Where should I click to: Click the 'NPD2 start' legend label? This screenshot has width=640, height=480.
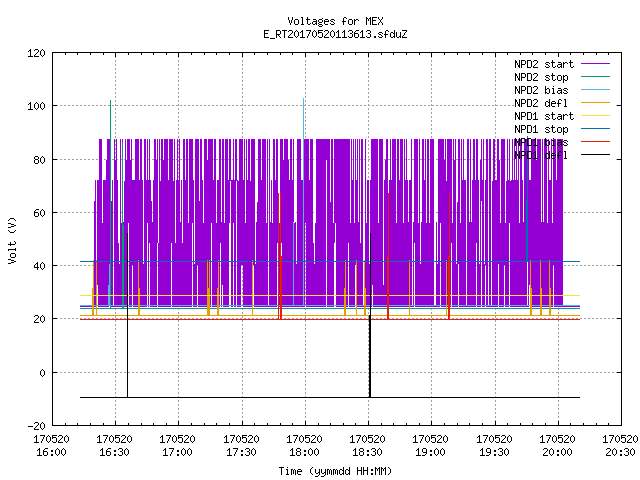[544, 64]
